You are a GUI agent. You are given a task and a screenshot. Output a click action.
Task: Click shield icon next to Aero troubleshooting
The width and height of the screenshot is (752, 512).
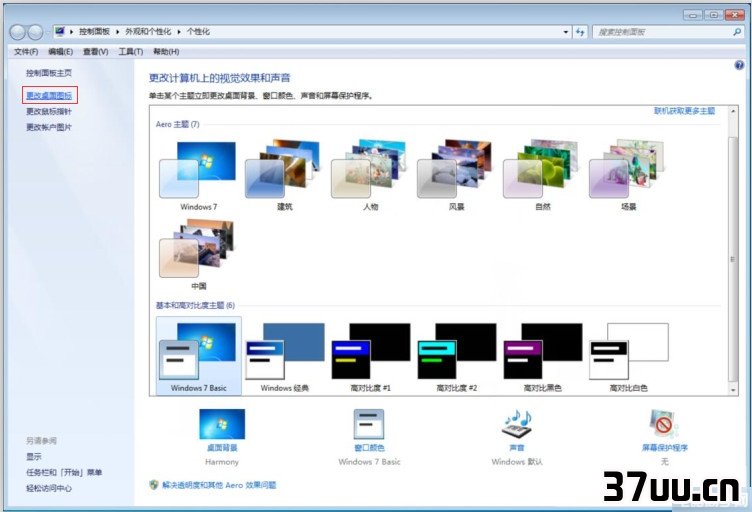[x=153, y=485]
